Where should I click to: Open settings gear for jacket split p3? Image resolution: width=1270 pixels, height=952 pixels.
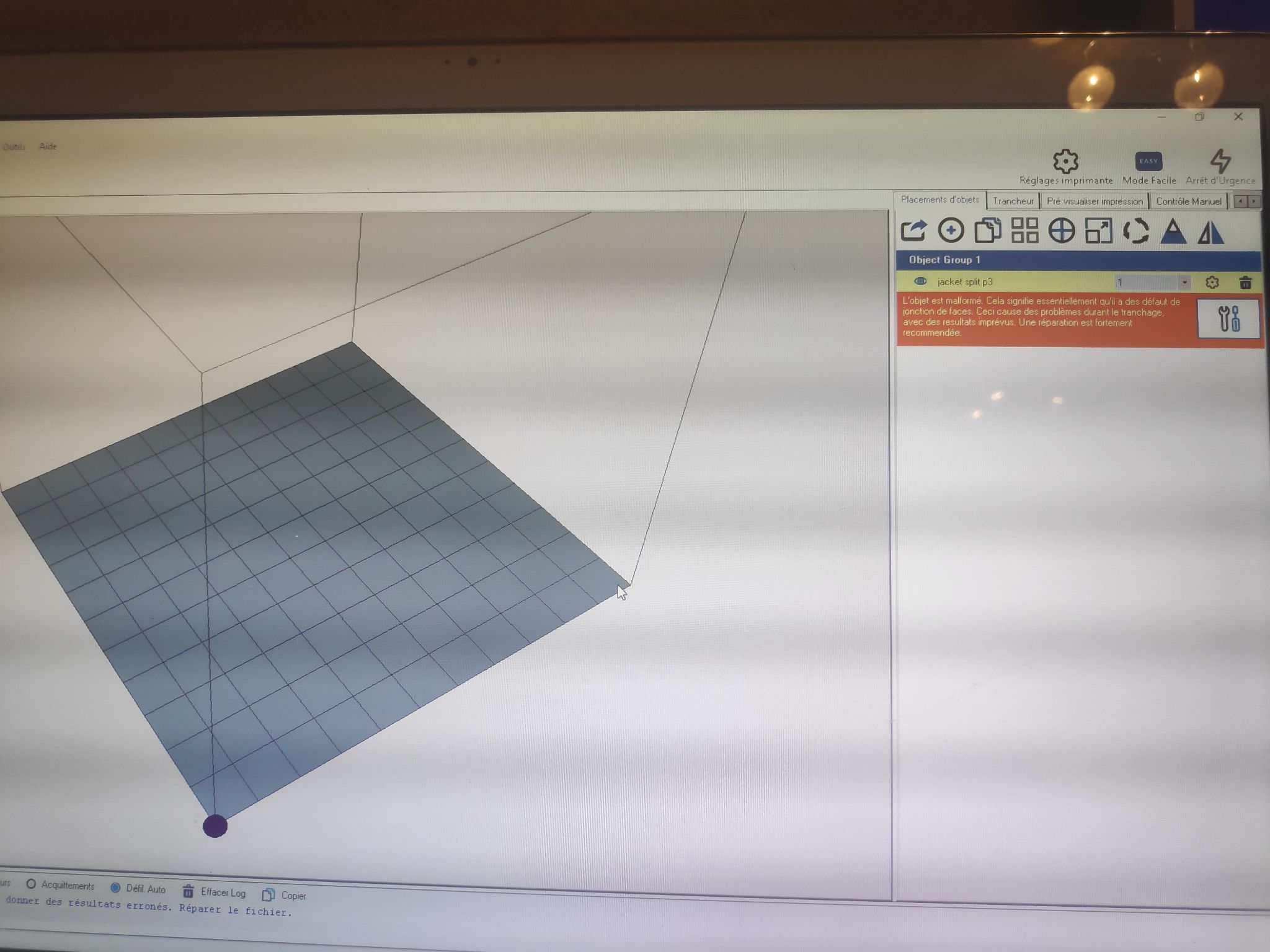[x=1212, y=283]
